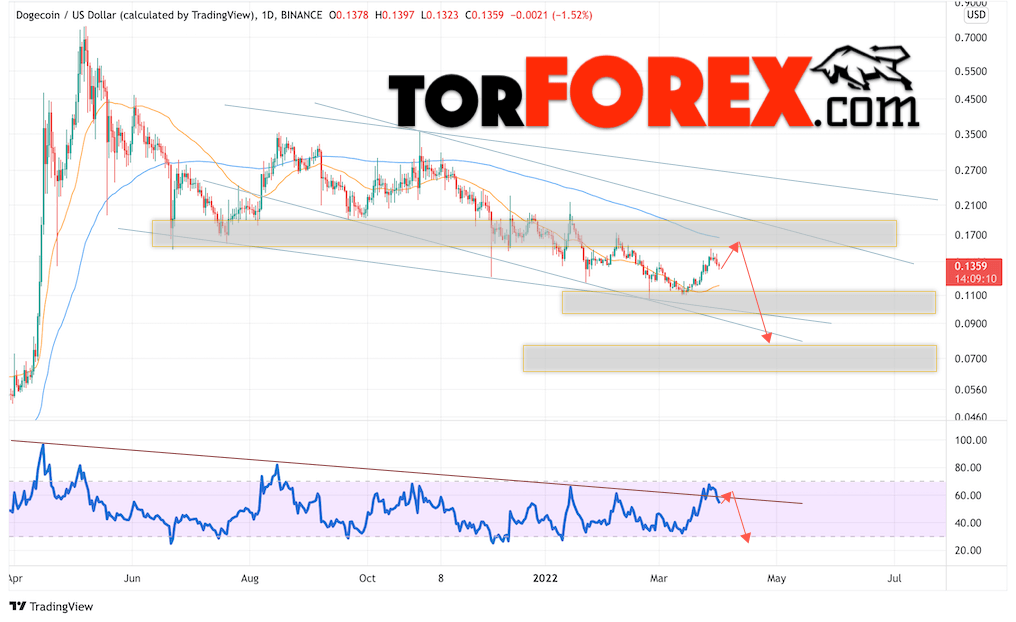The width and height of the screenshot is (1016, 622).
Task: Click the low value L0.1323
Action: click(439, 15)
